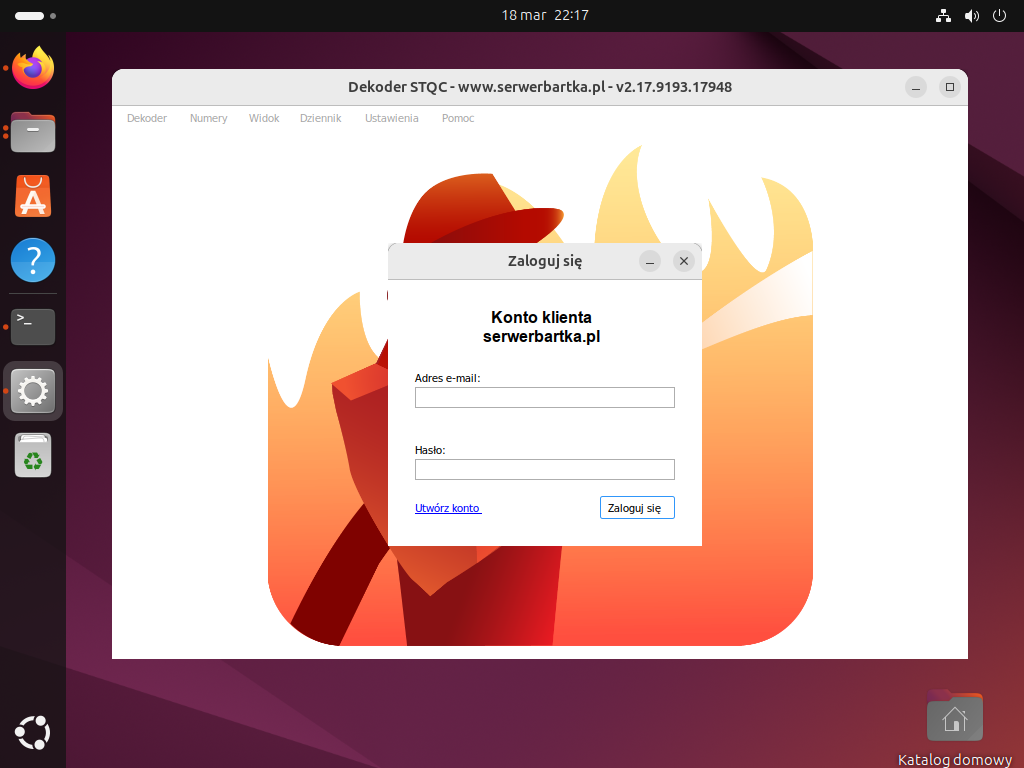Screen dimensions: 1024x768
Task: Open the Widok menu
Action: click(264, 118)
